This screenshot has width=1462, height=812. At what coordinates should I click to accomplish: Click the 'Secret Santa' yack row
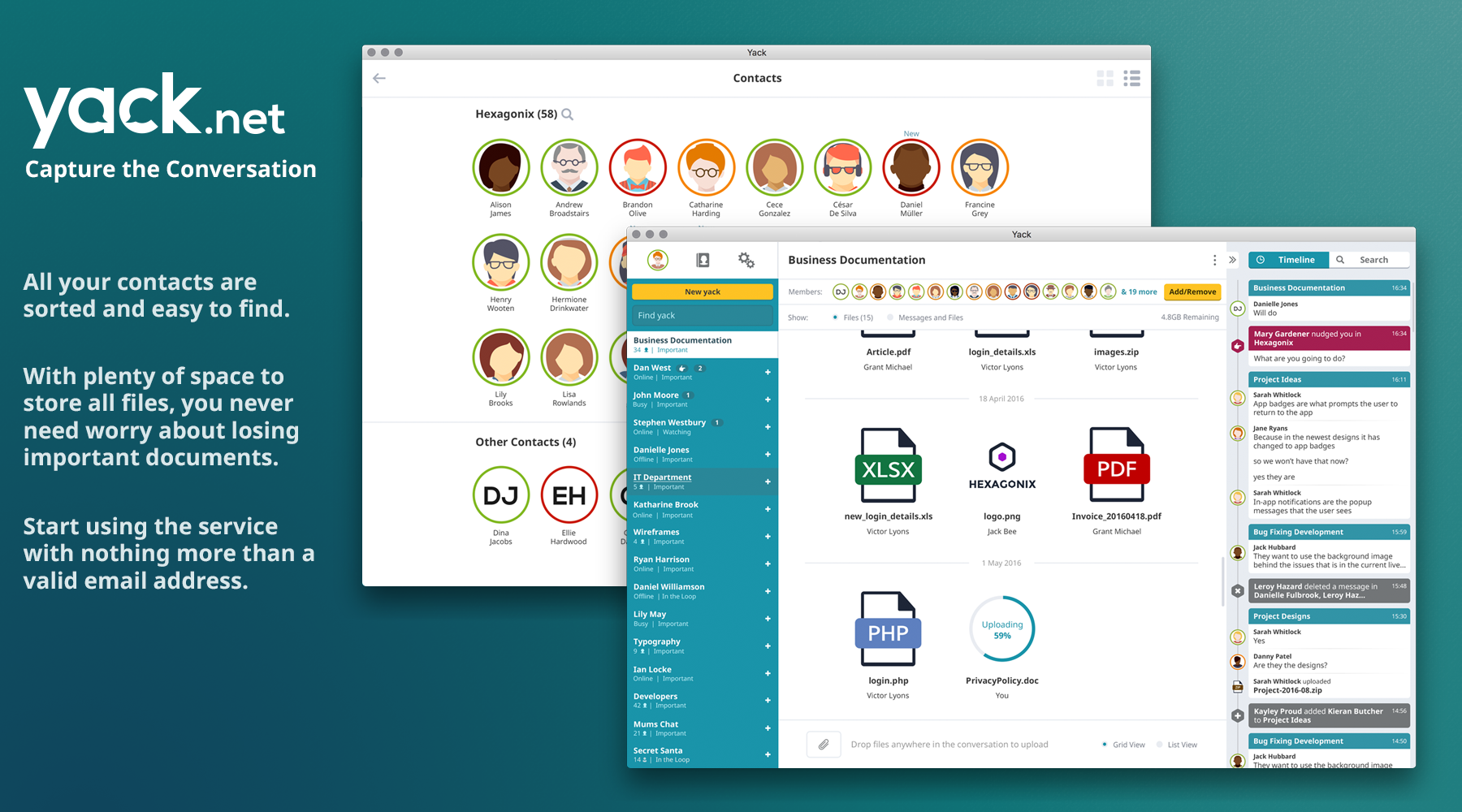point(703,754)
